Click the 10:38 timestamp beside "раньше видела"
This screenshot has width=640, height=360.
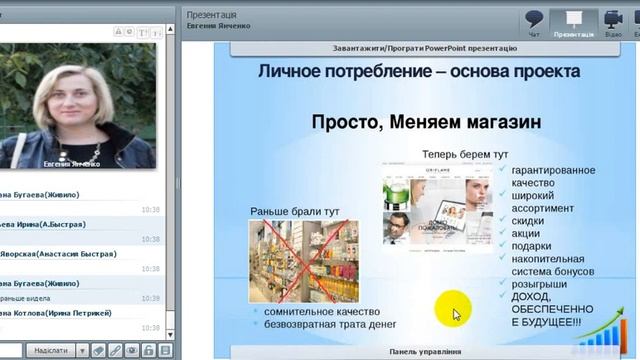click(150, 298)
